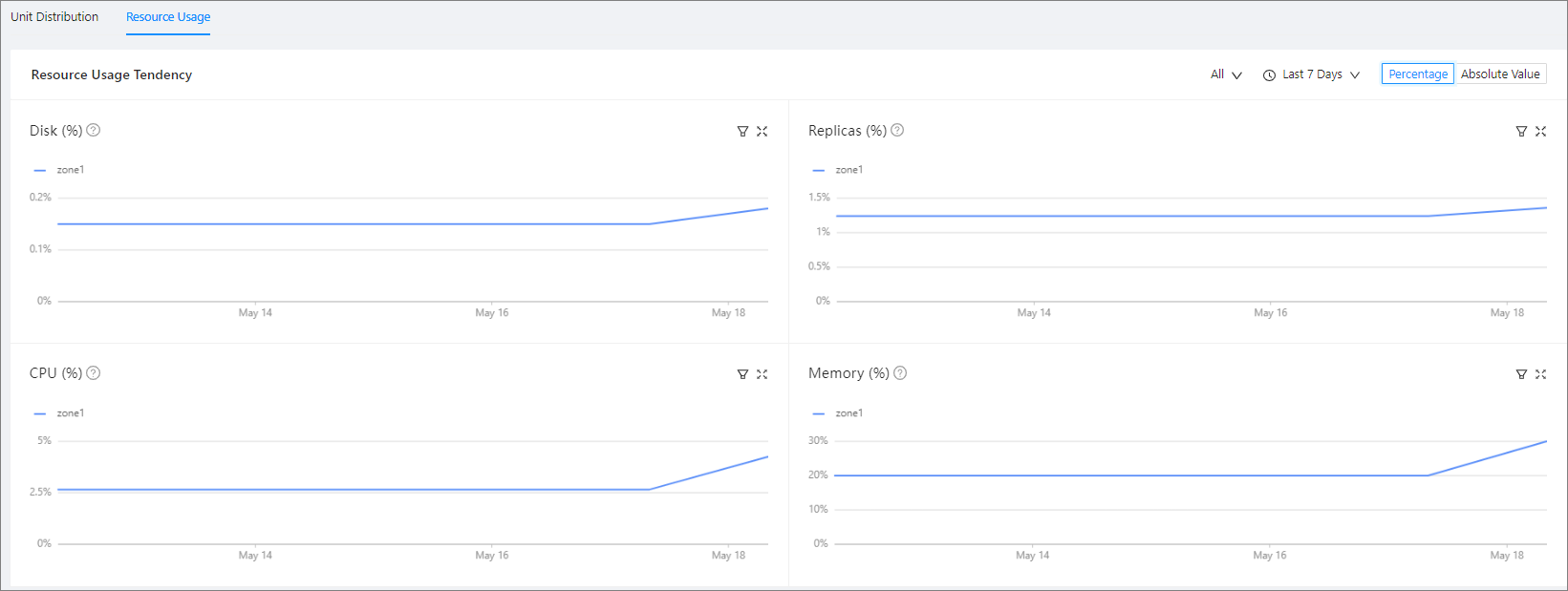
Task: Switch to the Unit Distribution tab
Action: click(54, 17)
